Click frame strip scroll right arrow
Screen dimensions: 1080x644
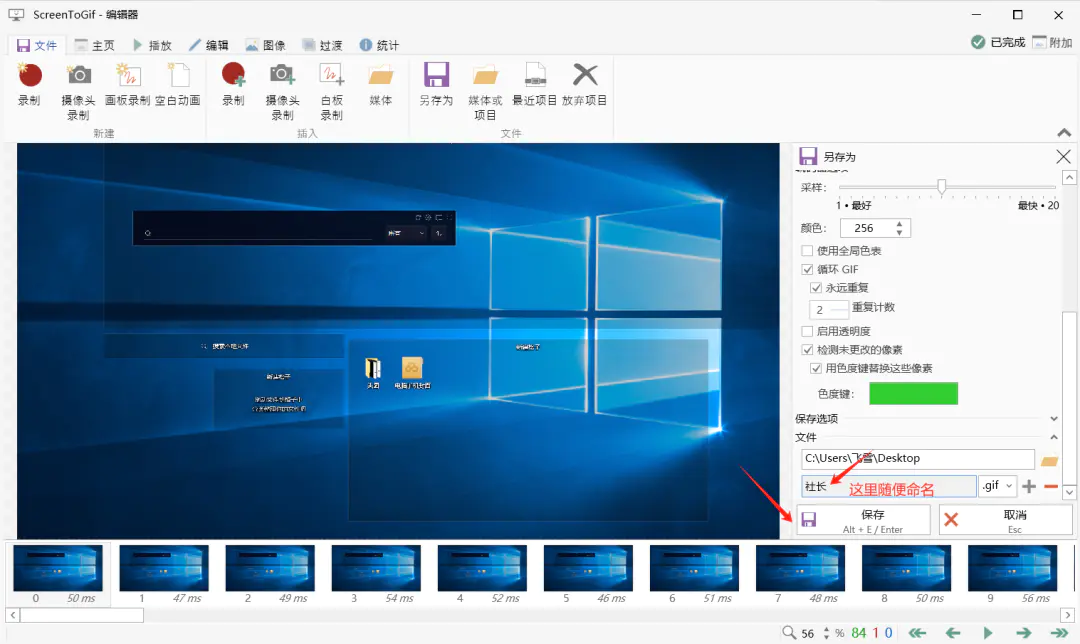(x=1067, y=615)
